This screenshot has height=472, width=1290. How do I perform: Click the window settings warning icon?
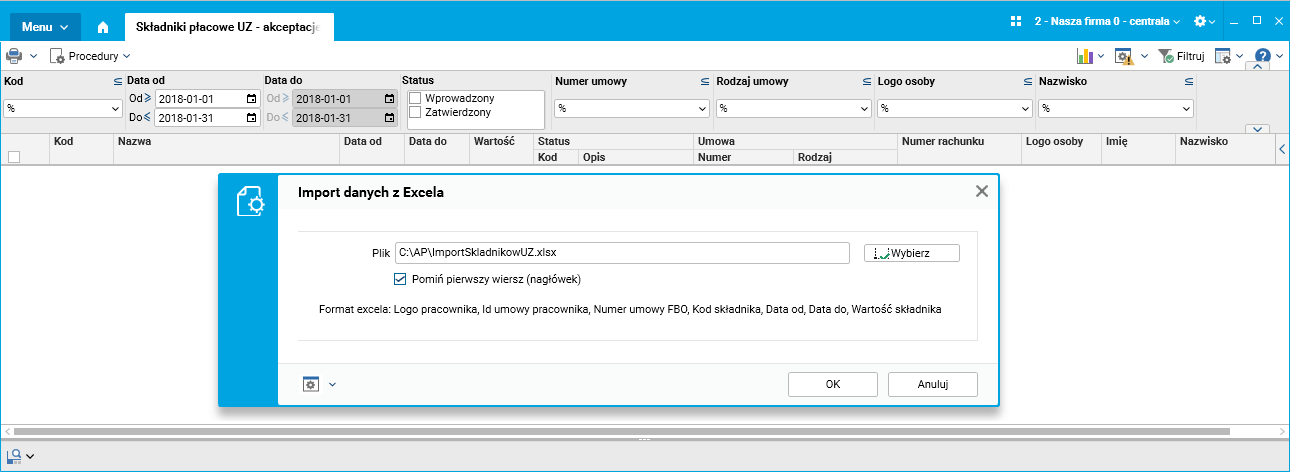click(x=1124, y=57)
